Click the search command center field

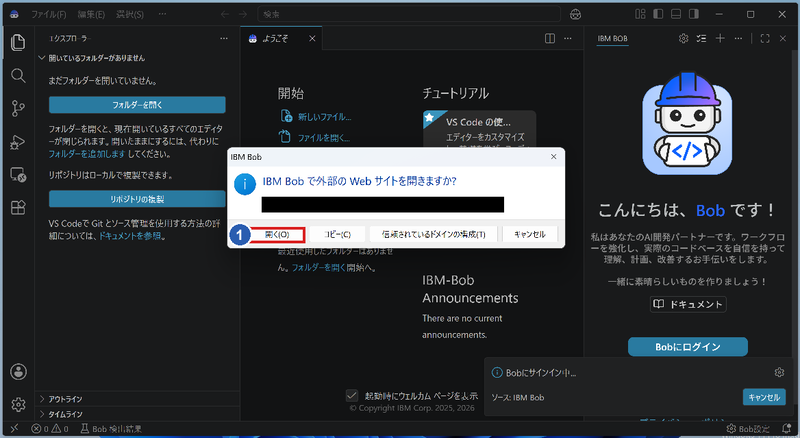409,14
